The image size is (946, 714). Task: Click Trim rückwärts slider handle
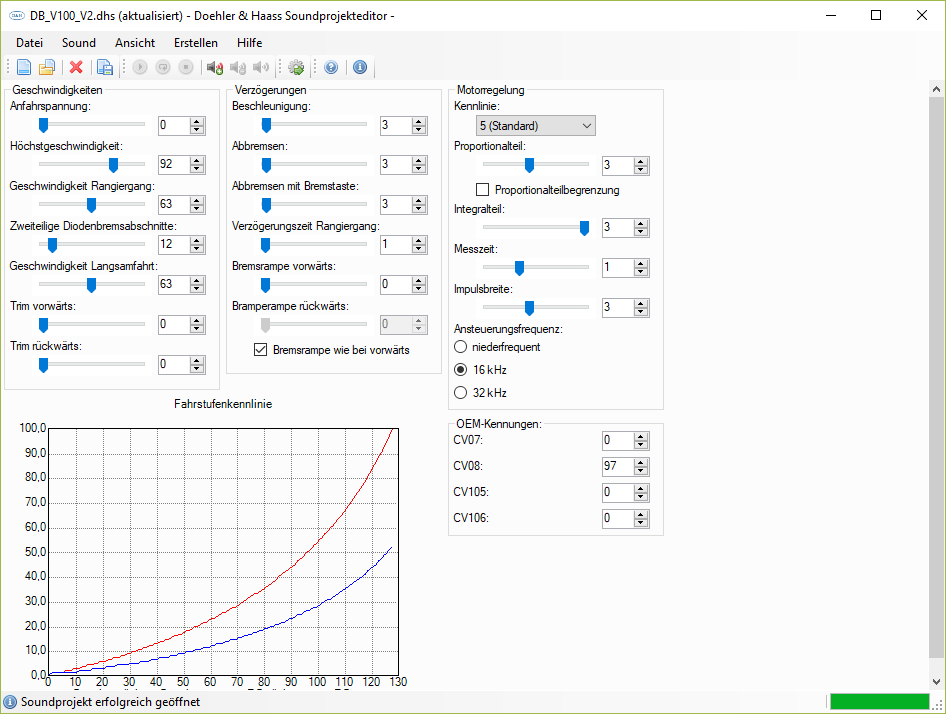point(43,365)
